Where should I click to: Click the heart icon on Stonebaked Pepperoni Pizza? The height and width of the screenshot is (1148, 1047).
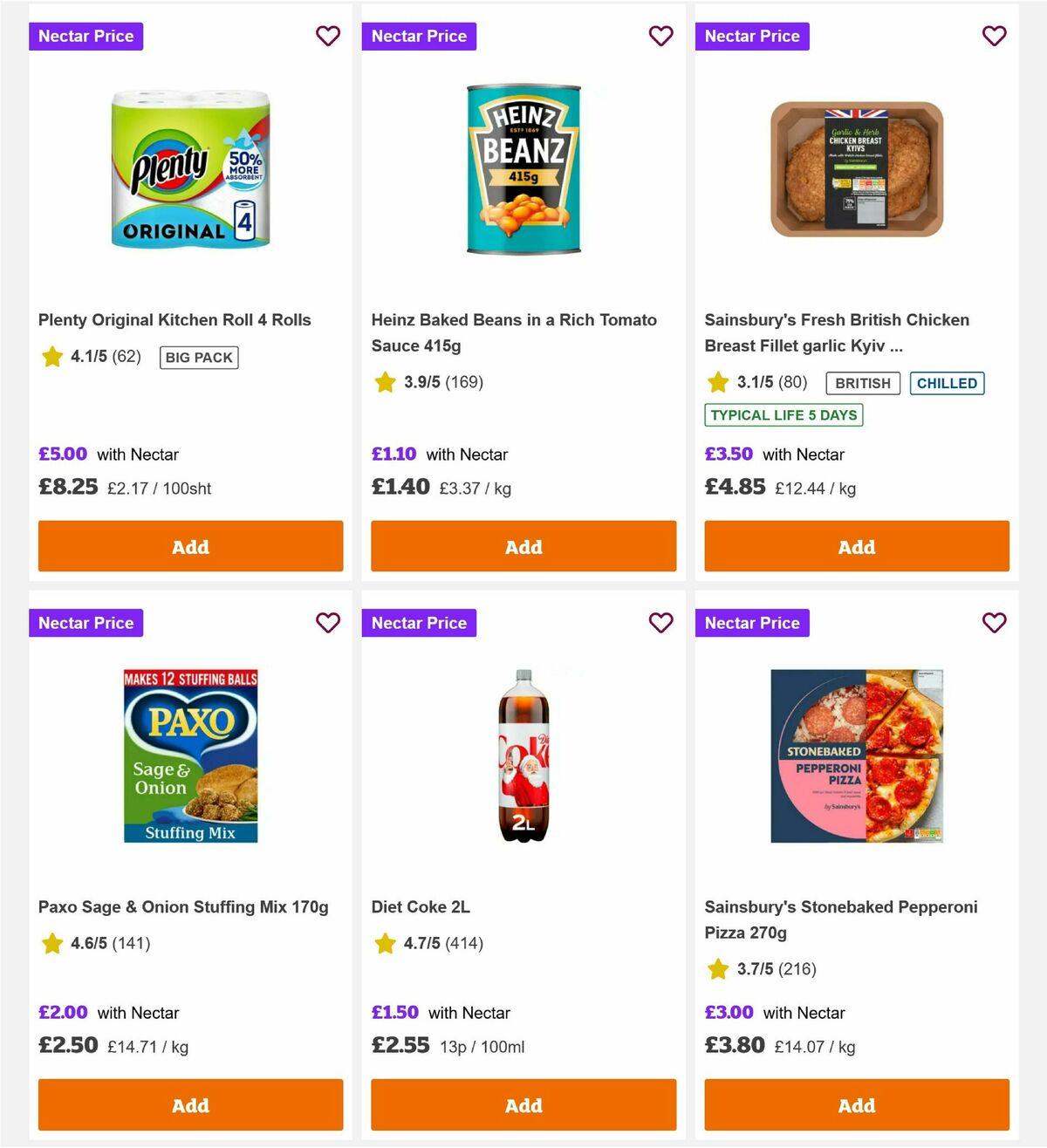[994, 623]
